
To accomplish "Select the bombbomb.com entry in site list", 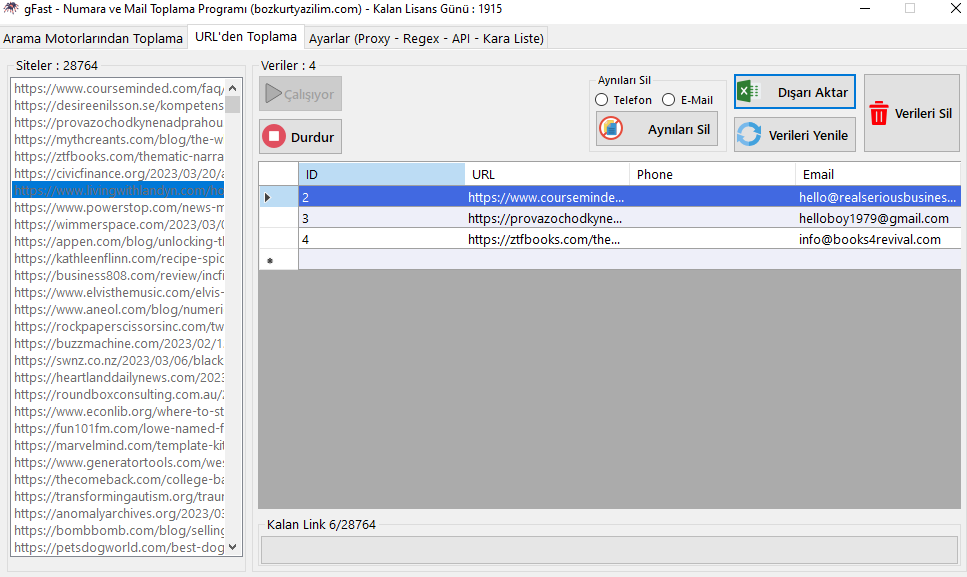I will [118, 531].
